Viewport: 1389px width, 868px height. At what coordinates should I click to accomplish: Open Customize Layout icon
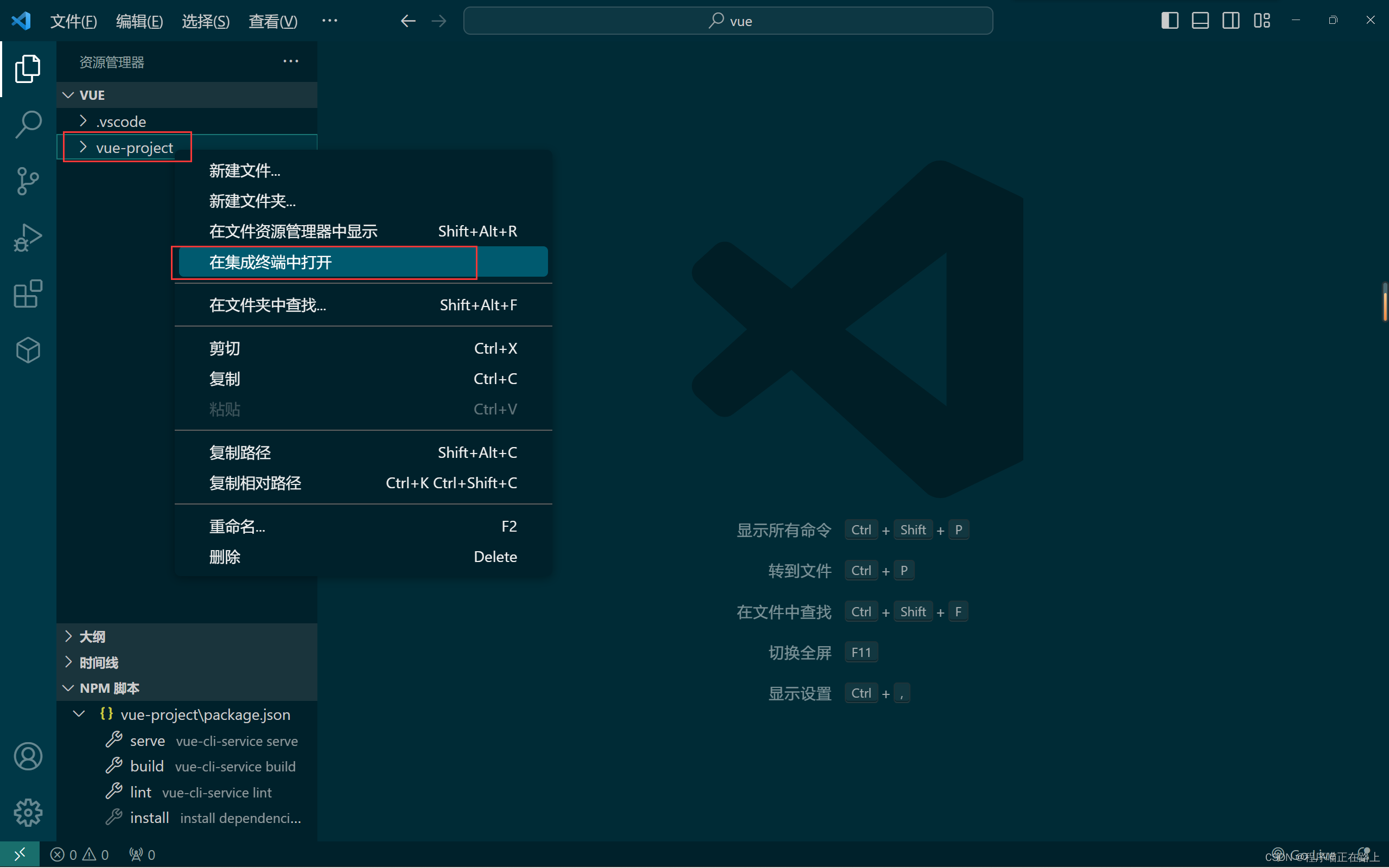point(1261,21)
